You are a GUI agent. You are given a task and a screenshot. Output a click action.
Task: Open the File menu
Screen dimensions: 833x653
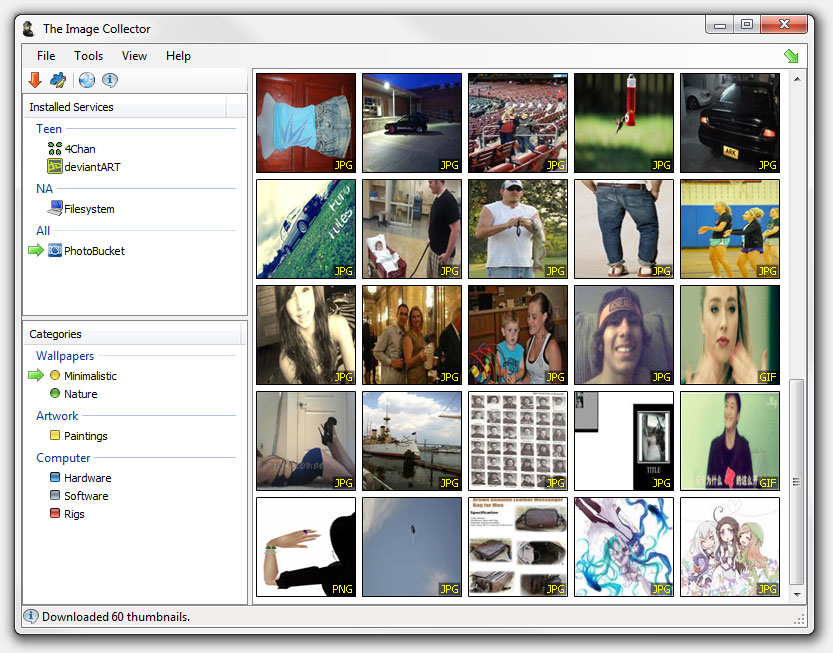coord(46,56)
